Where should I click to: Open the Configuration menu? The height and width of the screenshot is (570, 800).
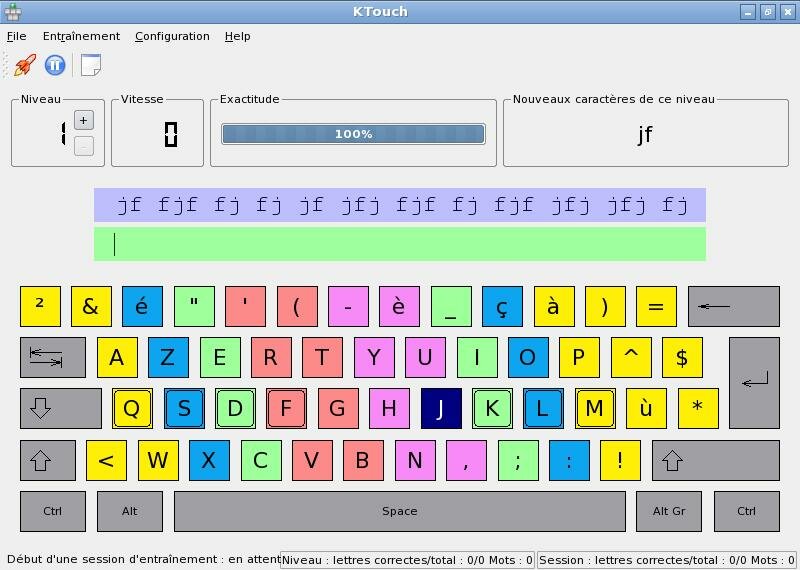pyautogui.click(x=172, y=36)
